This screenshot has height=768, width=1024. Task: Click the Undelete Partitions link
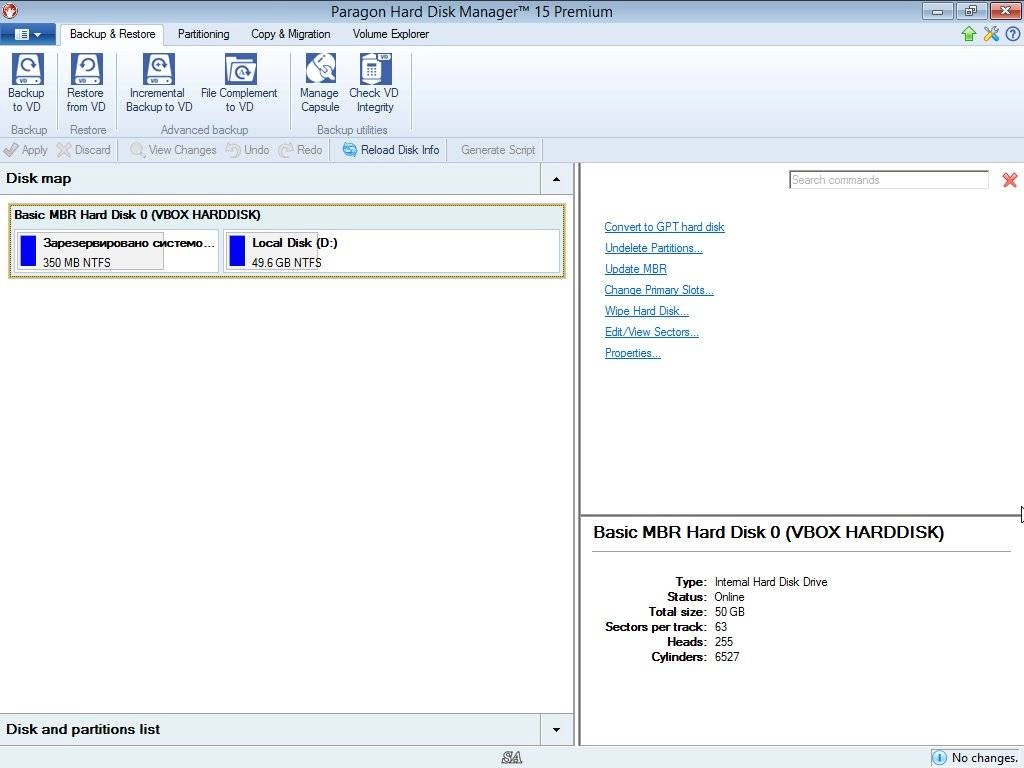tap(654, 248)
